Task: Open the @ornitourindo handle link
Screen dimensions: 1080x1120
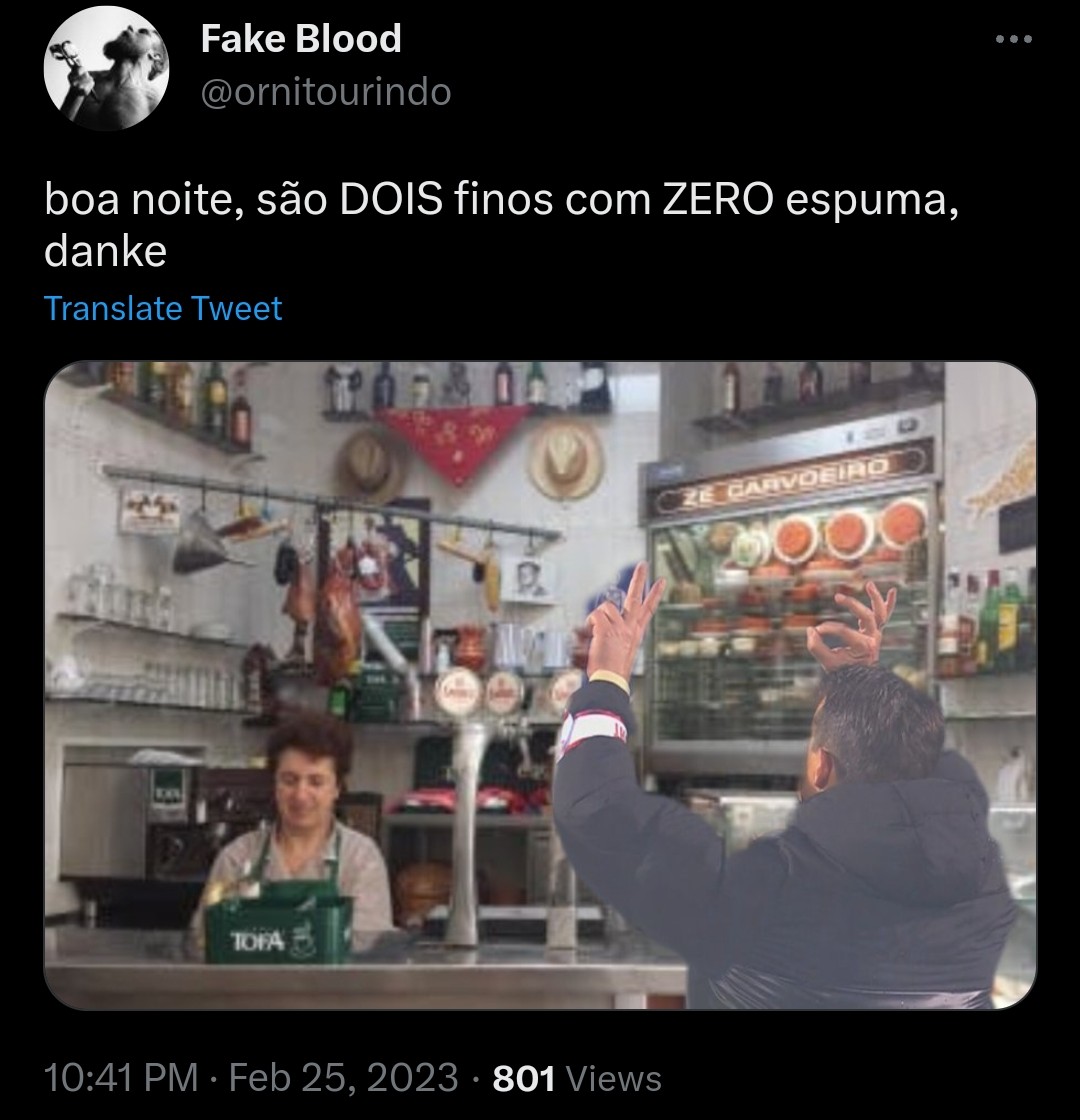Action: pos(326,92)
